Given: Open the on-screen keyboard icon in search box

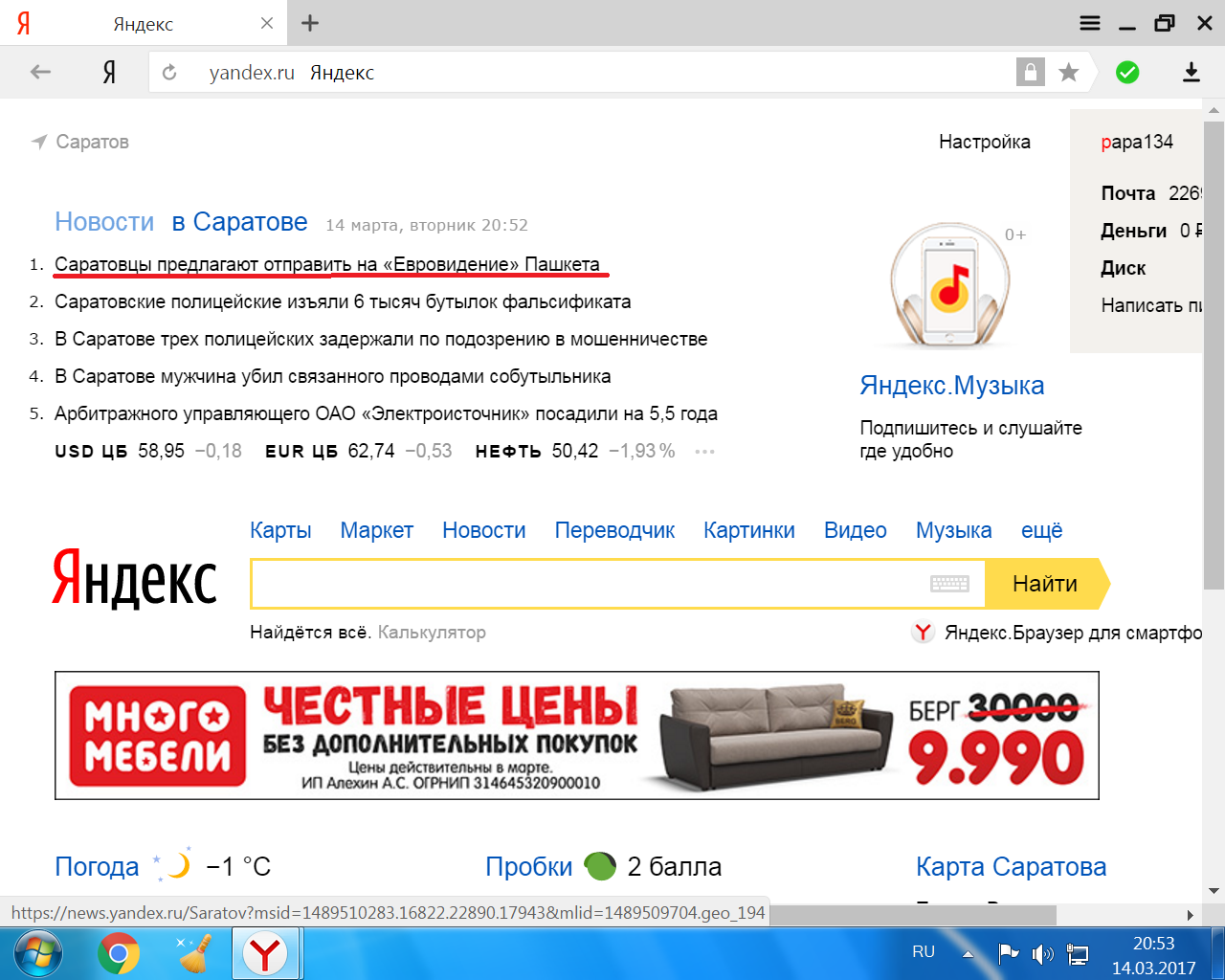Looking at the screenshot, I should click(x=949, y=584).
